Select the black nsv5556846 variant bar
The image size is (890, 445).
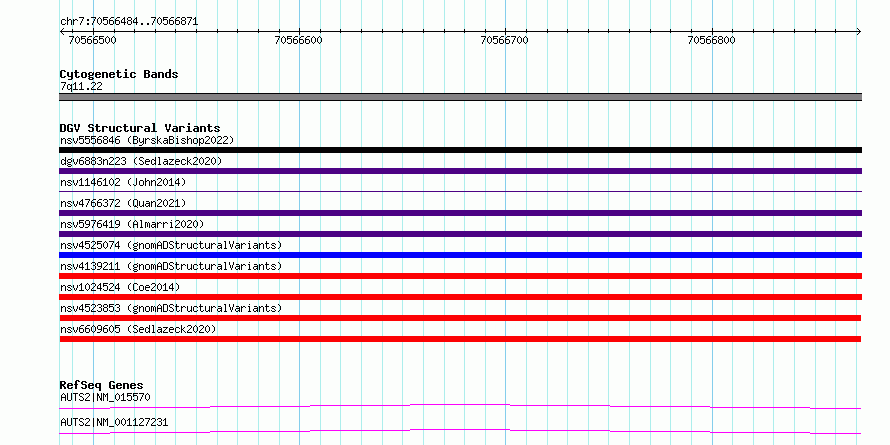coord(460,150)
